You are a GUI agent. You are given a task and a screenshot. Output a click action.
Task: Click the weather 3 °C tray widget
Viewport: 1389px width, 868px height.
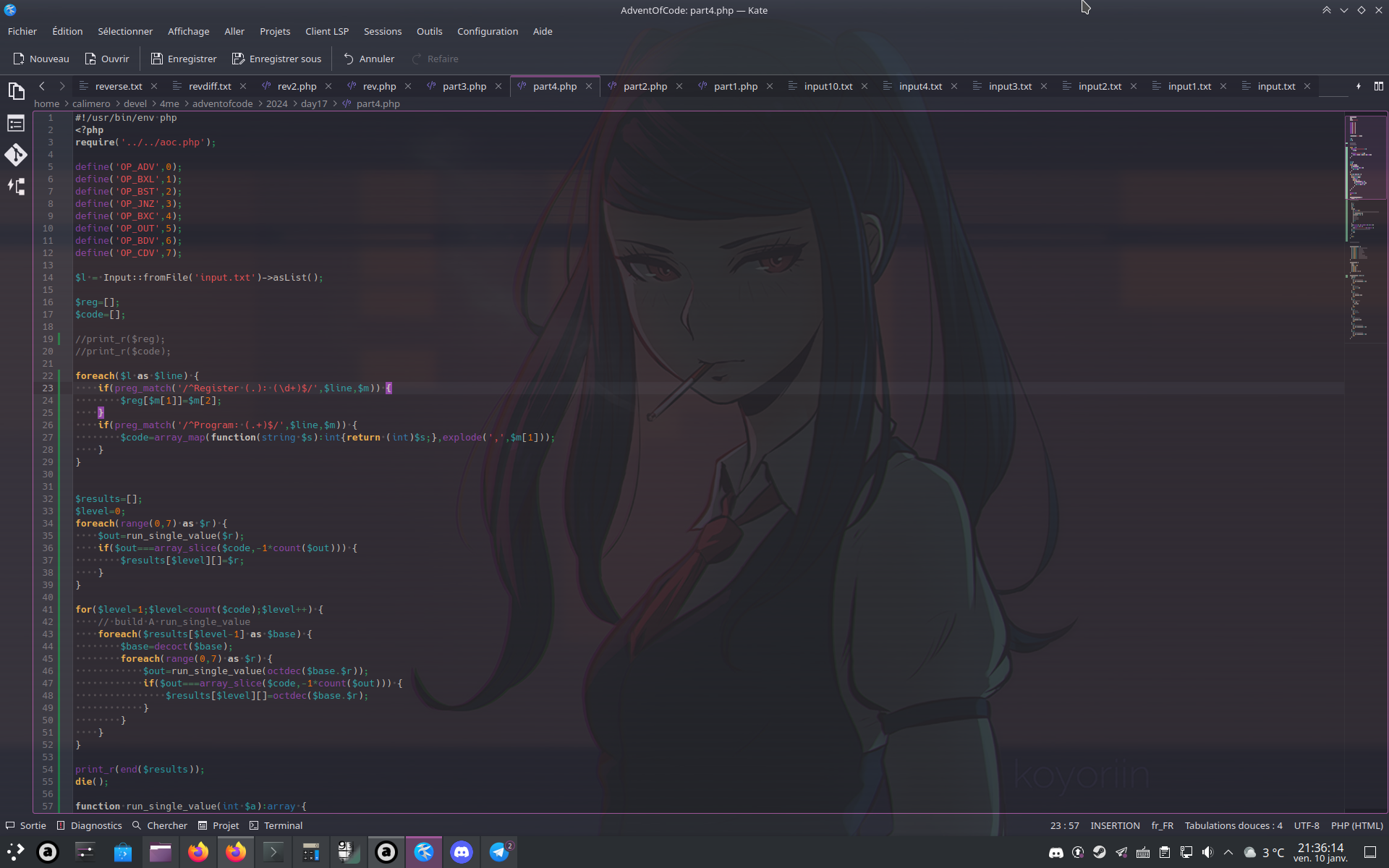[x=1264, y=852]
